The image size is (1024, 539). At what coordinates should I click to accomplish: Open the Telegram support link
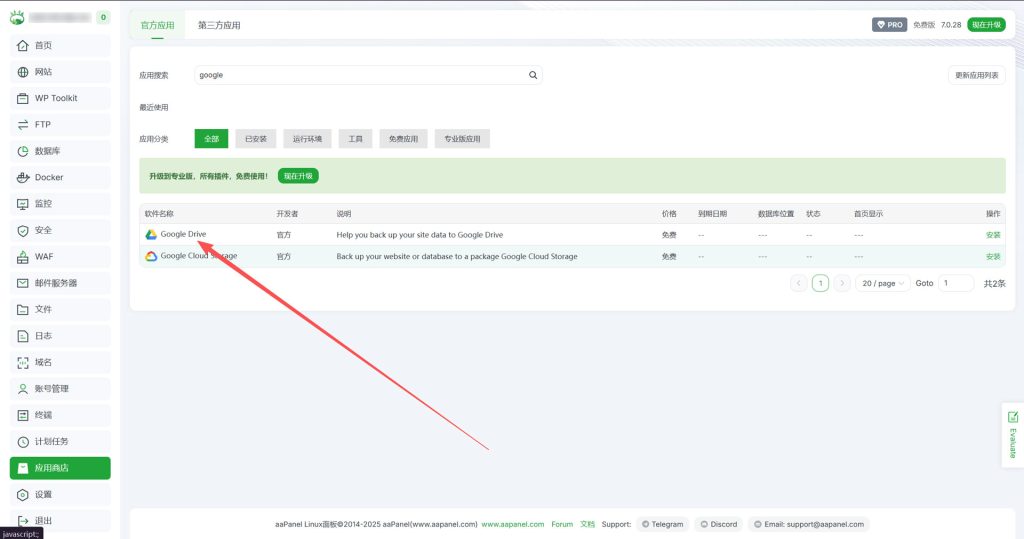pos(662,524)
